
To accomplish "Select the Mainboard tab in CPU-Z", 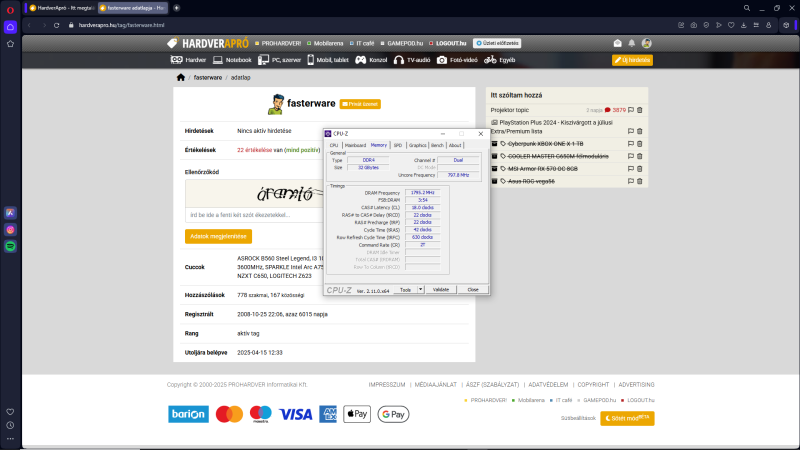I will (355, 145).
